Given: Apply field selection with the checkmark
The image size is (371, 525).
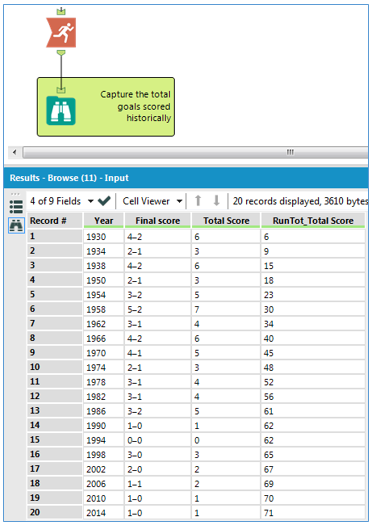Looking at the screenshot, I should click(x=104, y=201).
